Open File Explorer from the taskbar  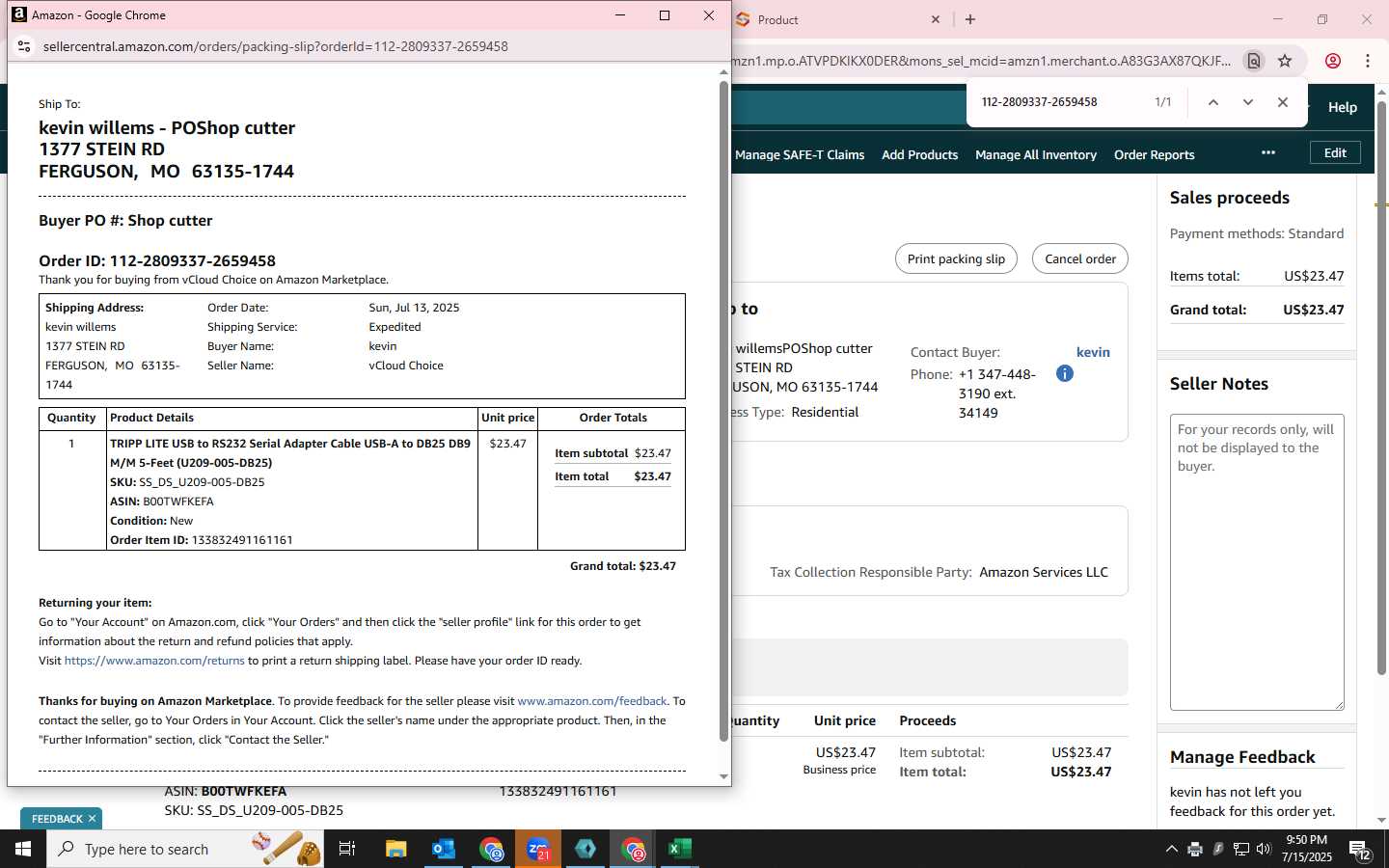point(396,849)
